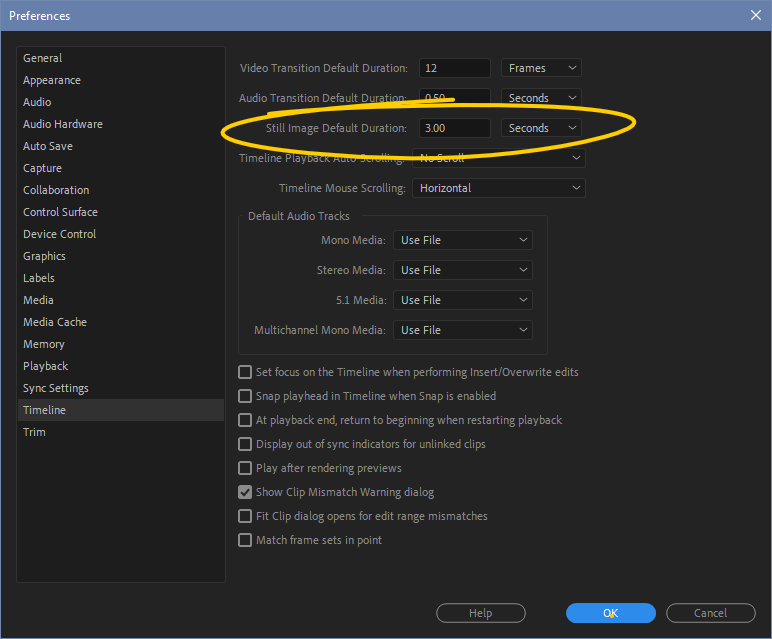Click Video Transition Default Duration field
The width and height of the screenshot is (772, 639).
(454, 68)
